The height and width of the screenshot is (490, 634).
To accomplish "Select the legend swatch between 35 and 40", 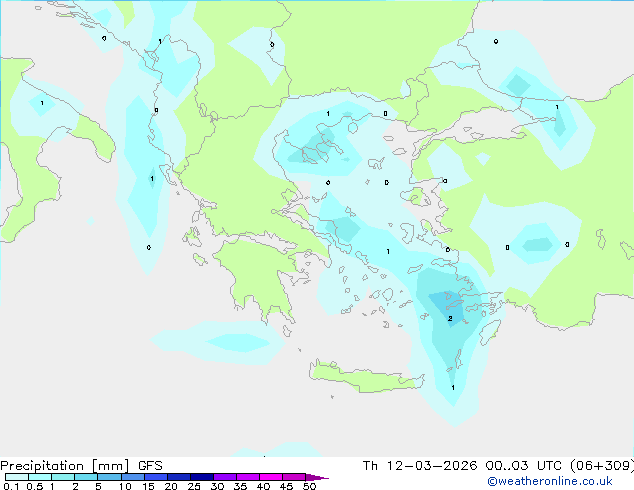I will coord(248,477).
